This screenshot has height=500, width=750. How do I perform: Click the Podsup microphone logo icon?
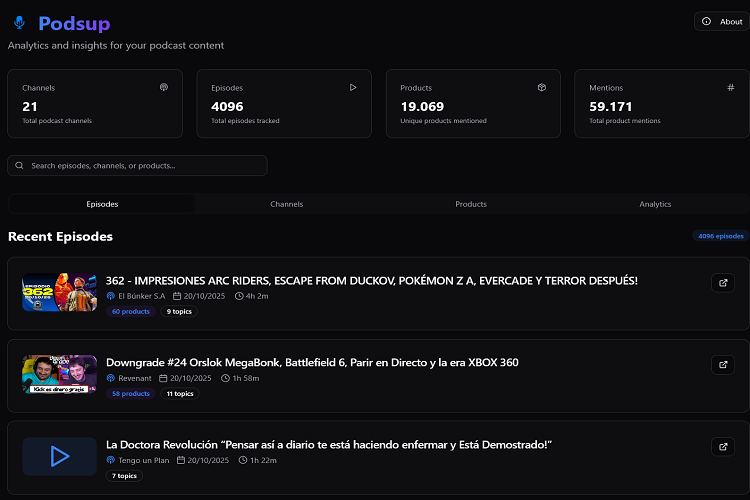click(x=20, y=23)
